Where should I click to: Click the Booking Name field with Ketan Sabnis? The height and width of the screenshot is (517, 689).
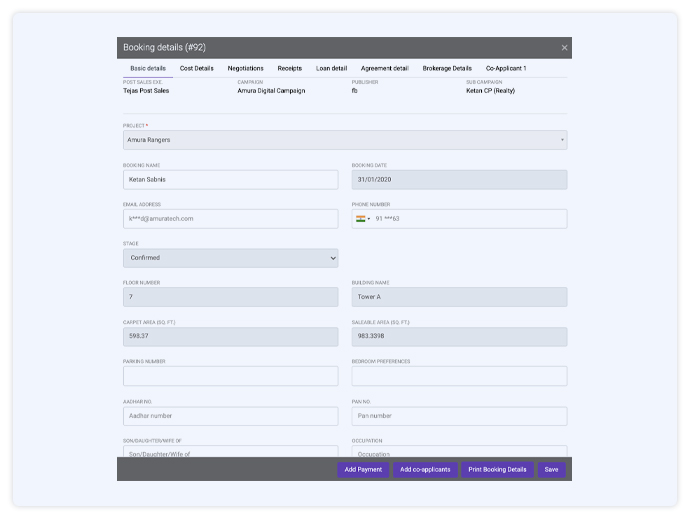coord(231,180)
